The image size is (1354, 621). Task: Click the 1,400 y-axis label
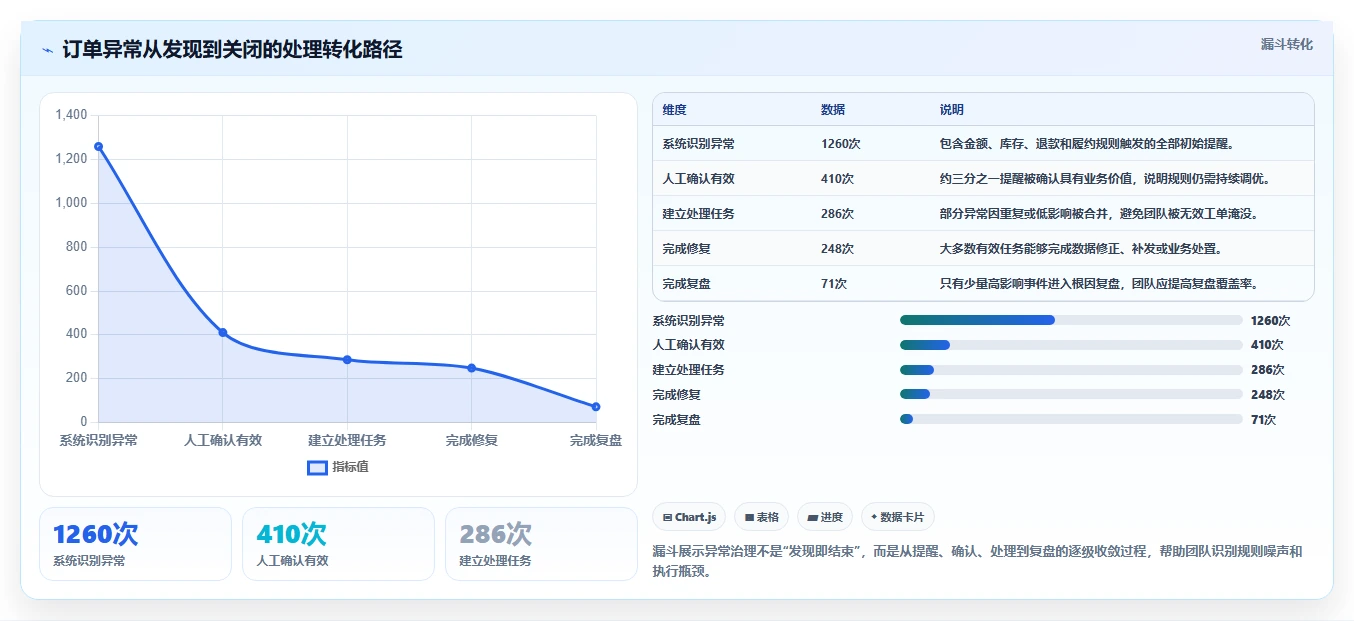coord(71,115)
